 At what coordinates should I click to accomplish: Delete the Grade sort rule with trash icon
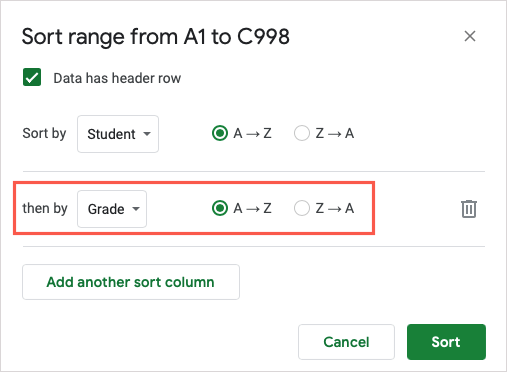(469, 209)
